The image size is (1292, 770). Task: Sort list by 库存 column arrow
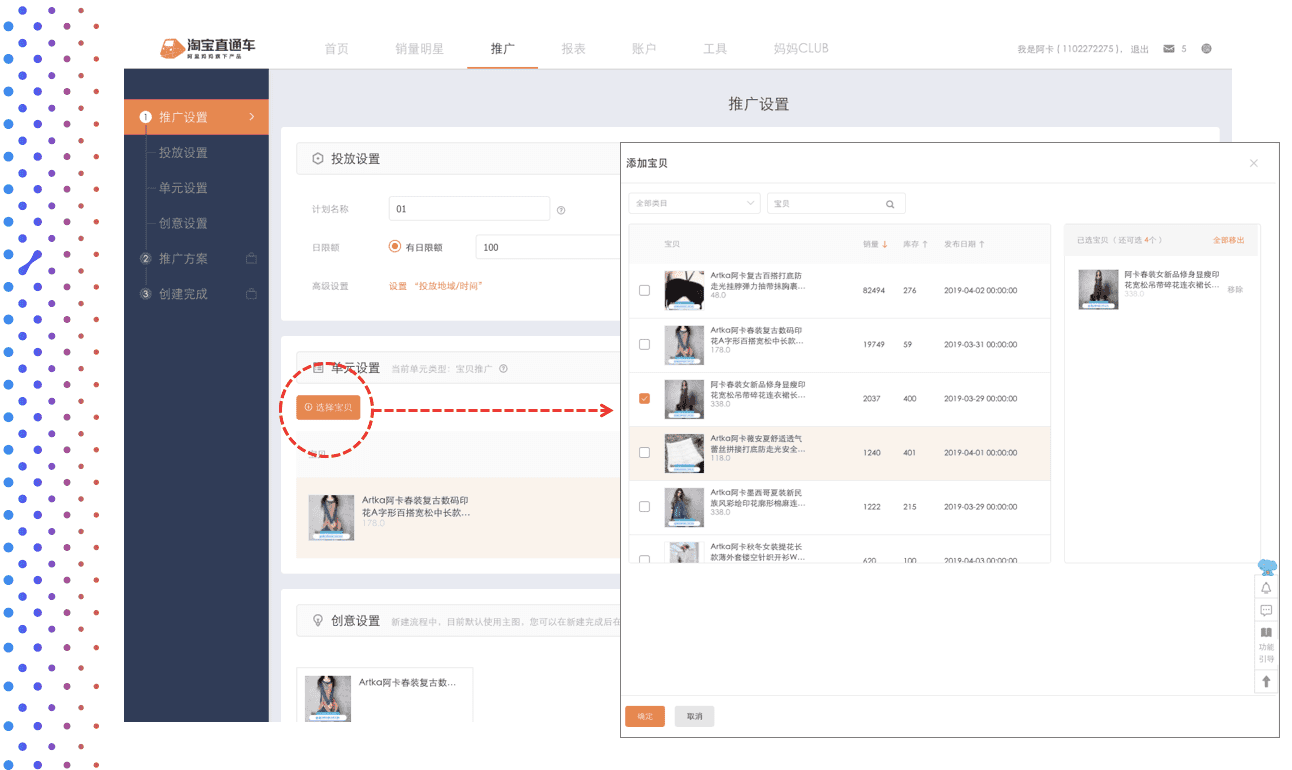pyautogui.click(x=925, y=244)
